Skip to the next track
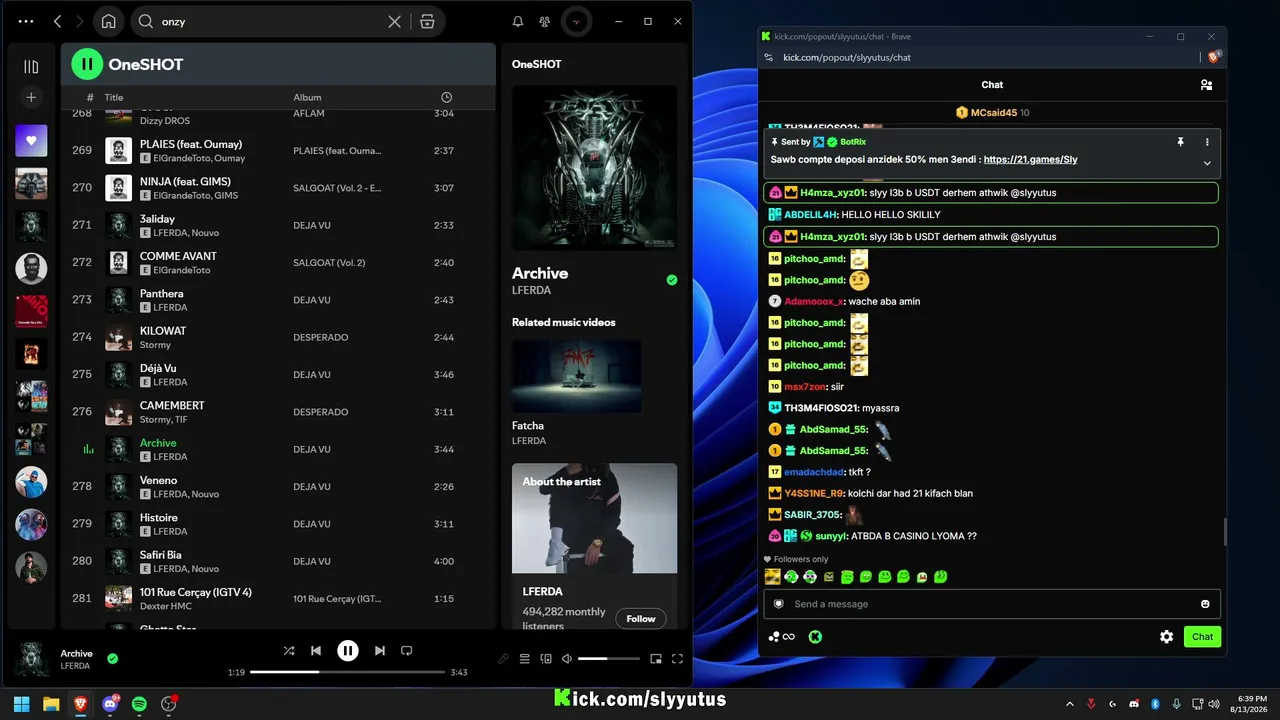This screenshot has height=720, width=1280. tap(379, 651)
